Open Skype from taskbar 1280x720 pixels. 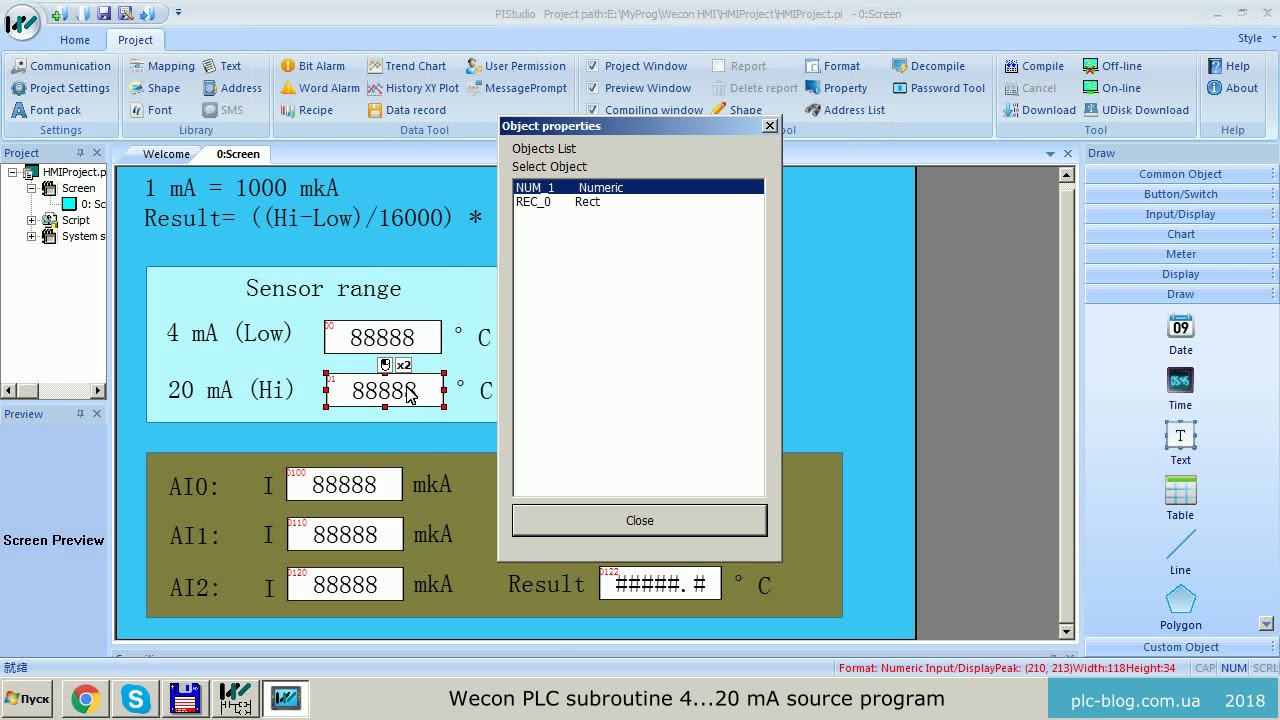[x=135, y=698]
